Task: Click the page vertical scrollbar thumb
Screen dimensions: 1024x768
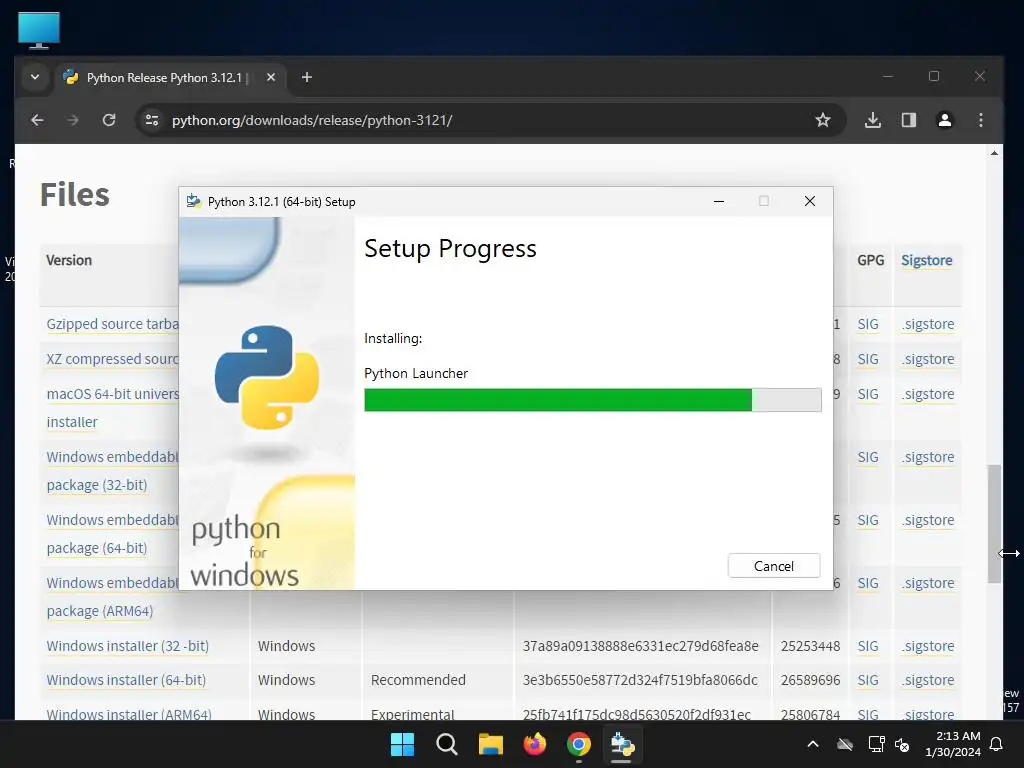Action: click(x=994, y=523)
